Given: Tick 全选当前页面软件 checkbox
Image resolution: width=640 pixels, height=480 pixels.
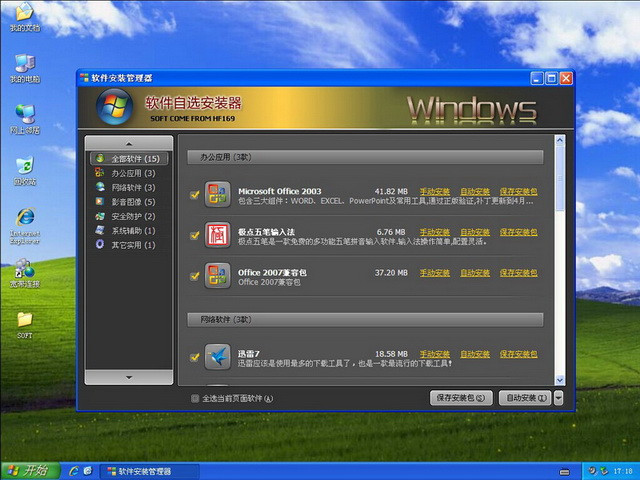Looking at the screenshot, I should [195, 398].
